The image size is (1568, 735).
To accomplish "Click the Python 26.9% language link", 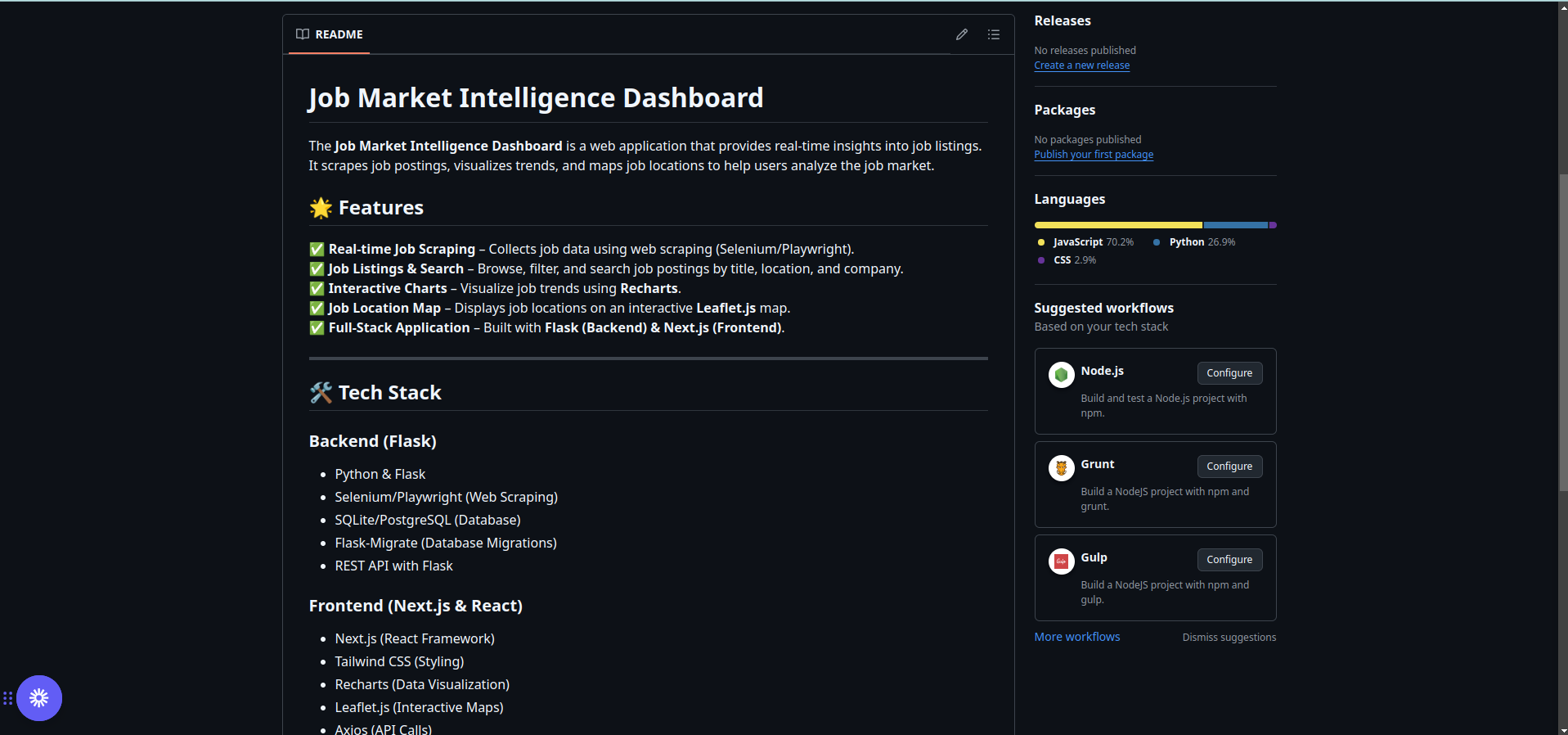I will tap(1194, 242).
